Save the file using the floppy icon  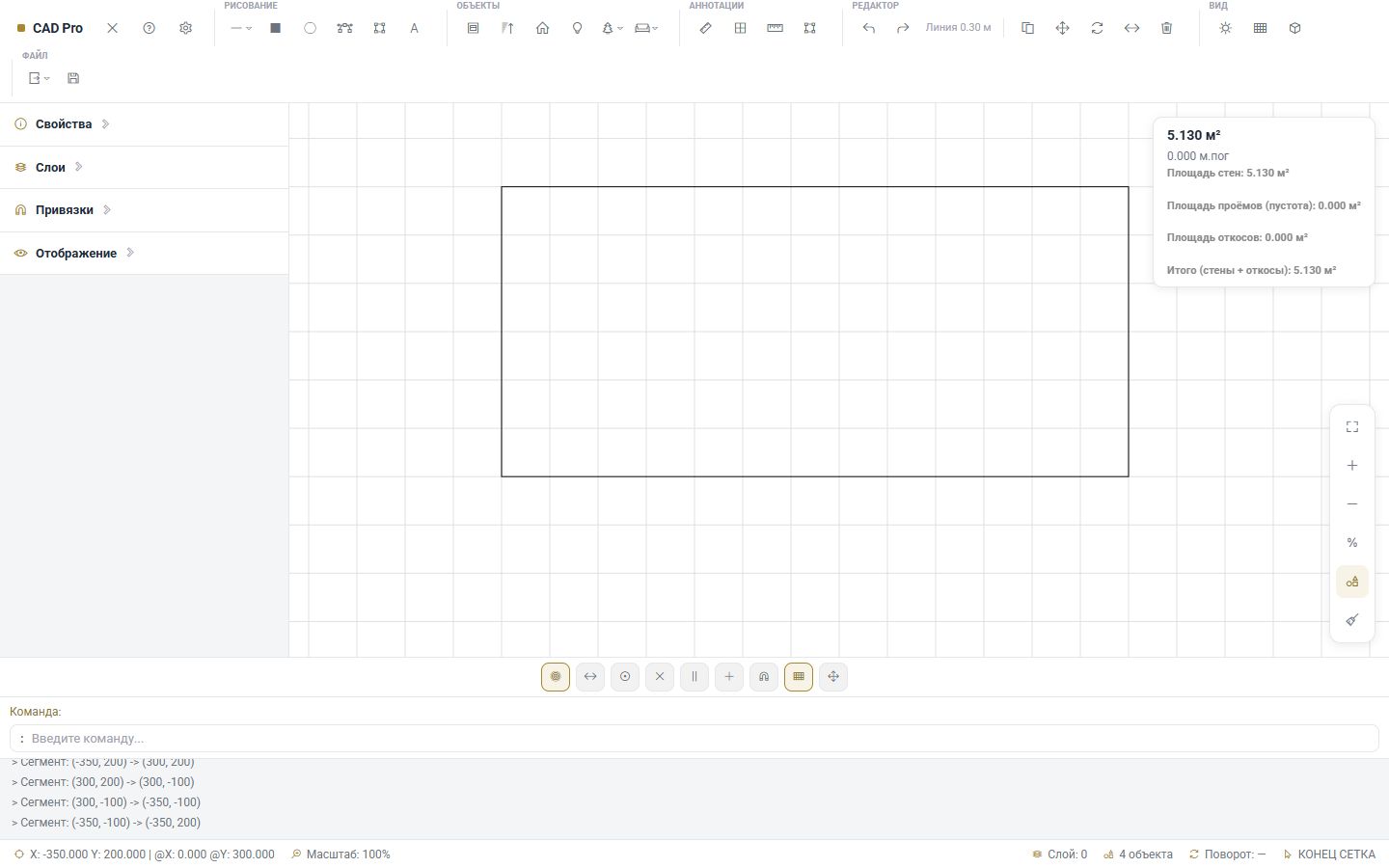pos(73,78)
